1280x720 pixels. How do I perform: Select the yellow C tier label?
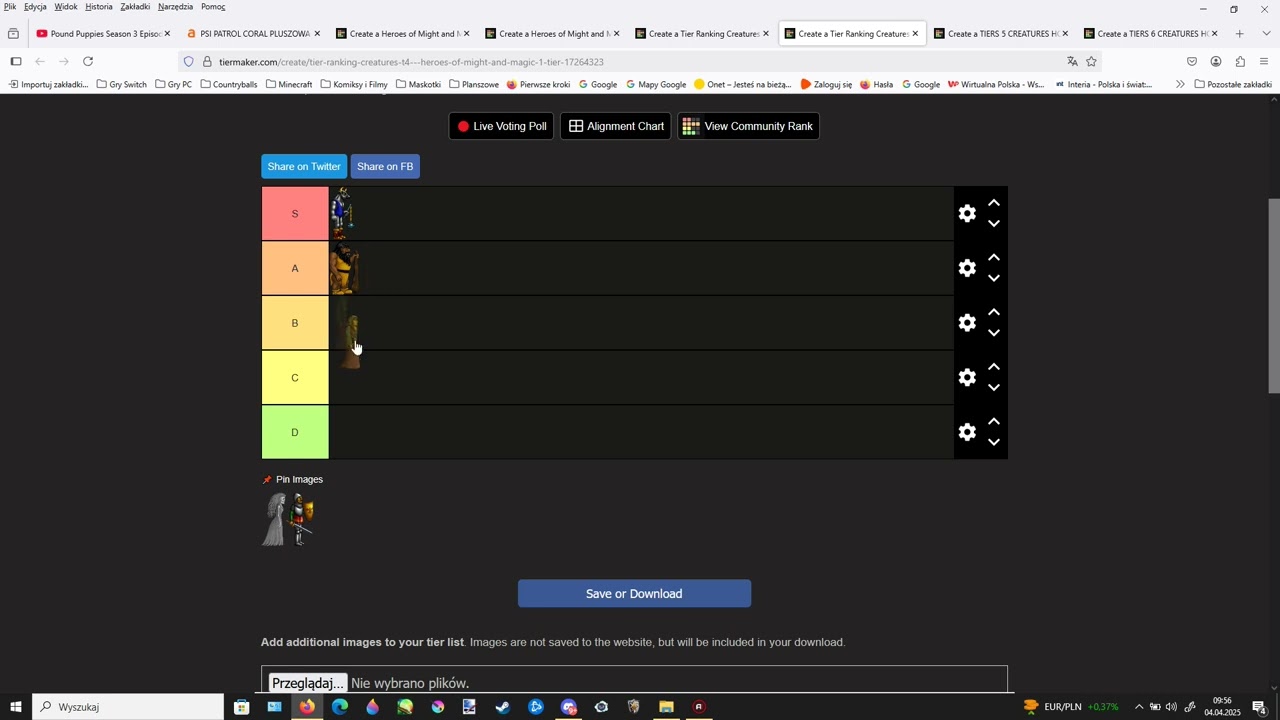pos(295,378)
